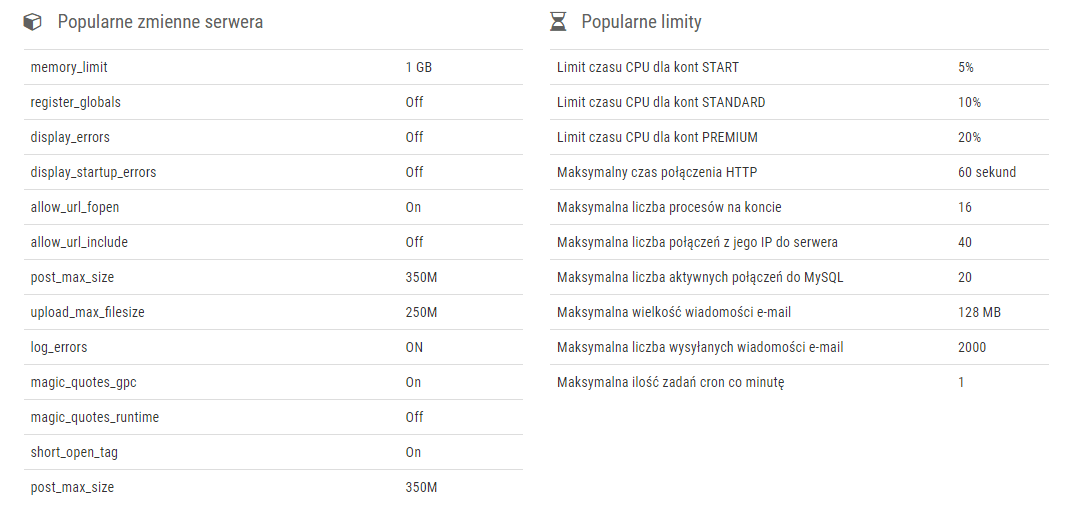The image size is (1065, 532).
Task: Select the magic_quotes_gpc variable name
Action: 83,382
